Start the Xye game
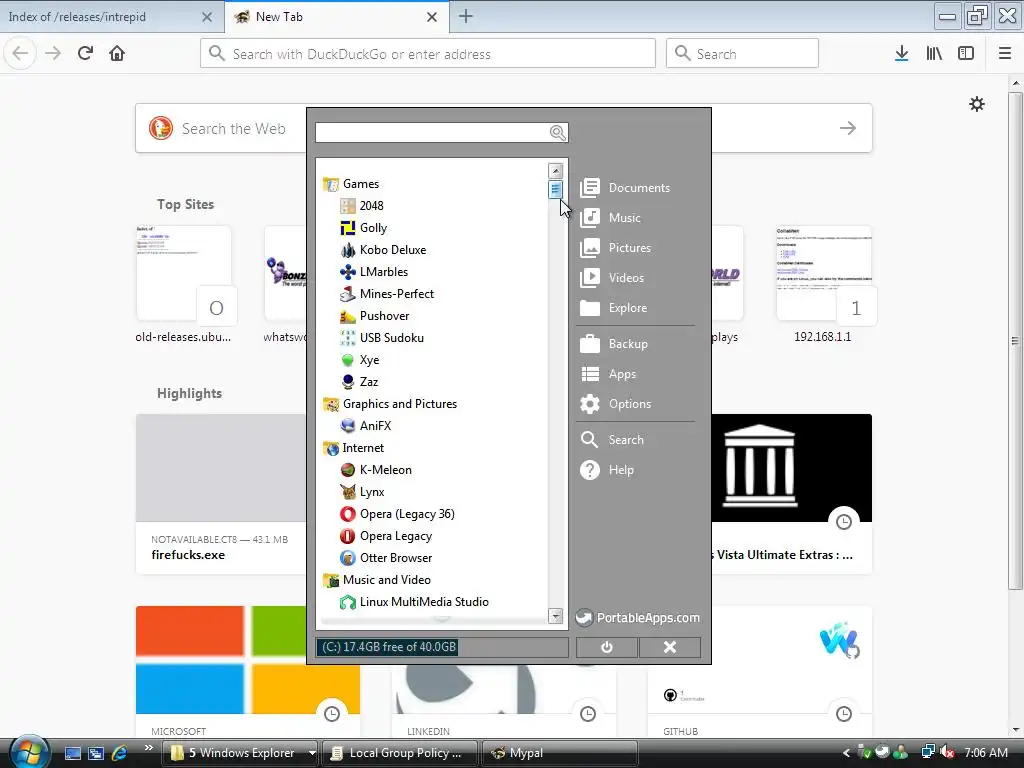Image resolution: width=1024 pixels, height=768 pixels. [x=360, y=360]
